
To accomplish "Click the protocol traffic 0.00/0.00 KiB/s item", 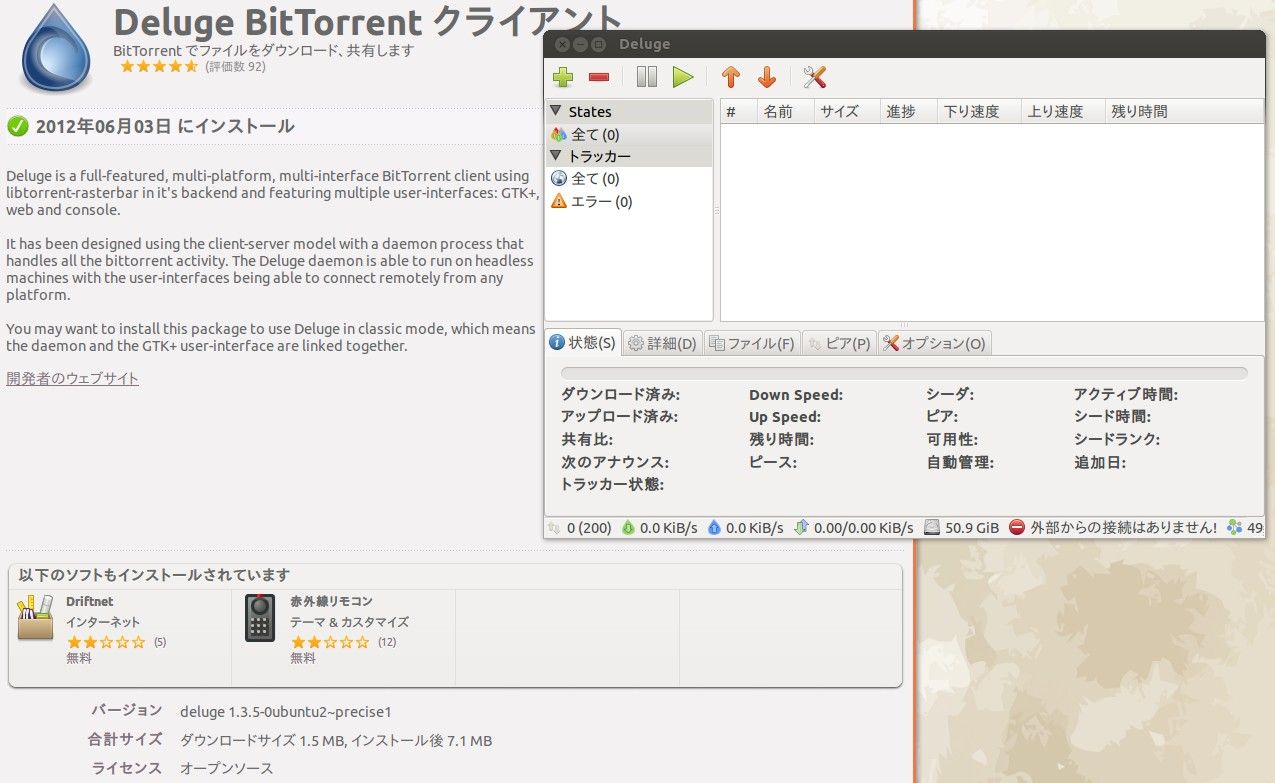I will click(854, 527).
